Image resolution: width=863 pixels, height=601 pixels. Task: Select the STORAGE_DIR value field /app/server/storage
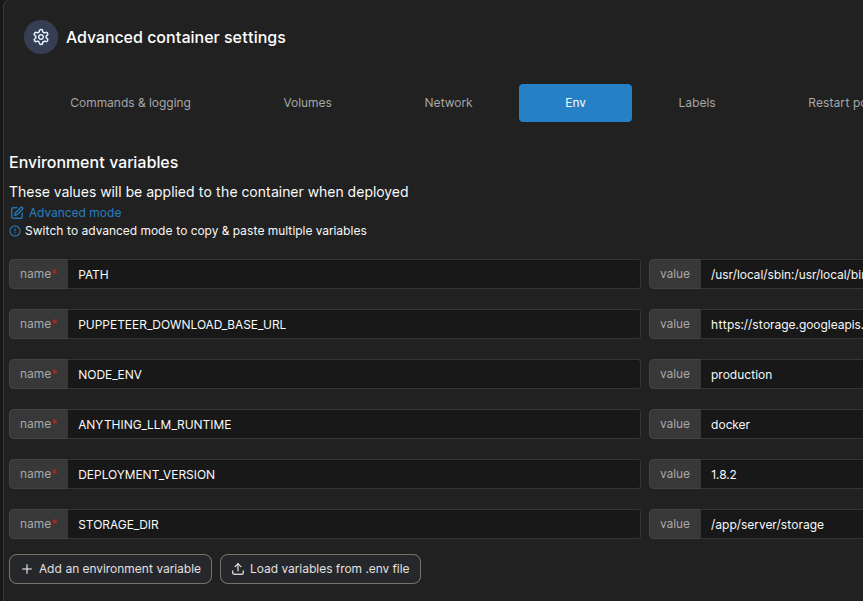780,524
